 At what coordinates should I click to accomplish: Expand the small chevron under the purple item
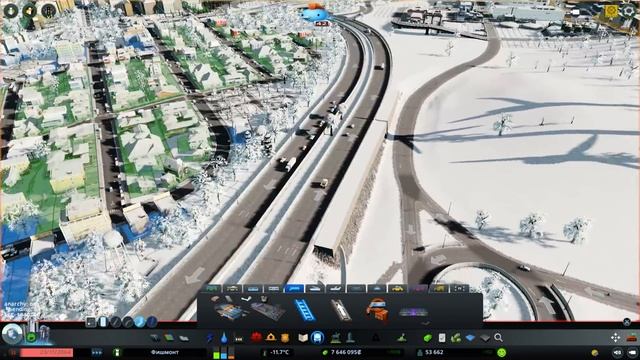click(x=425, y=323)
